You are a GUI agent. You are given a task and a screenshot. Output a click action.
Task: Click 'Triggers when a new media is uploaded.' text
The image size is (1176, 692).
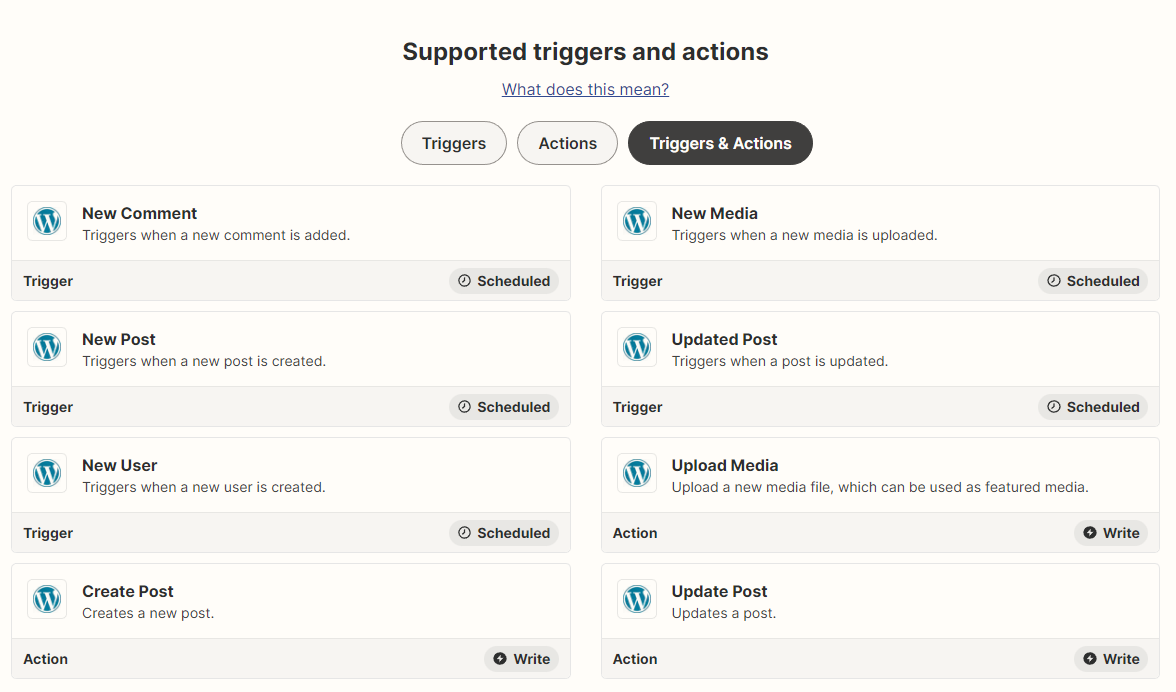click(805, 235)
